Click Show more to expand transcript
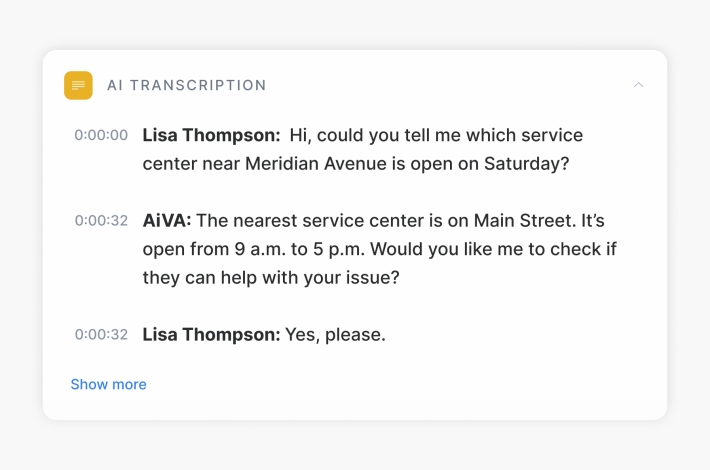 tap(108, 384)
